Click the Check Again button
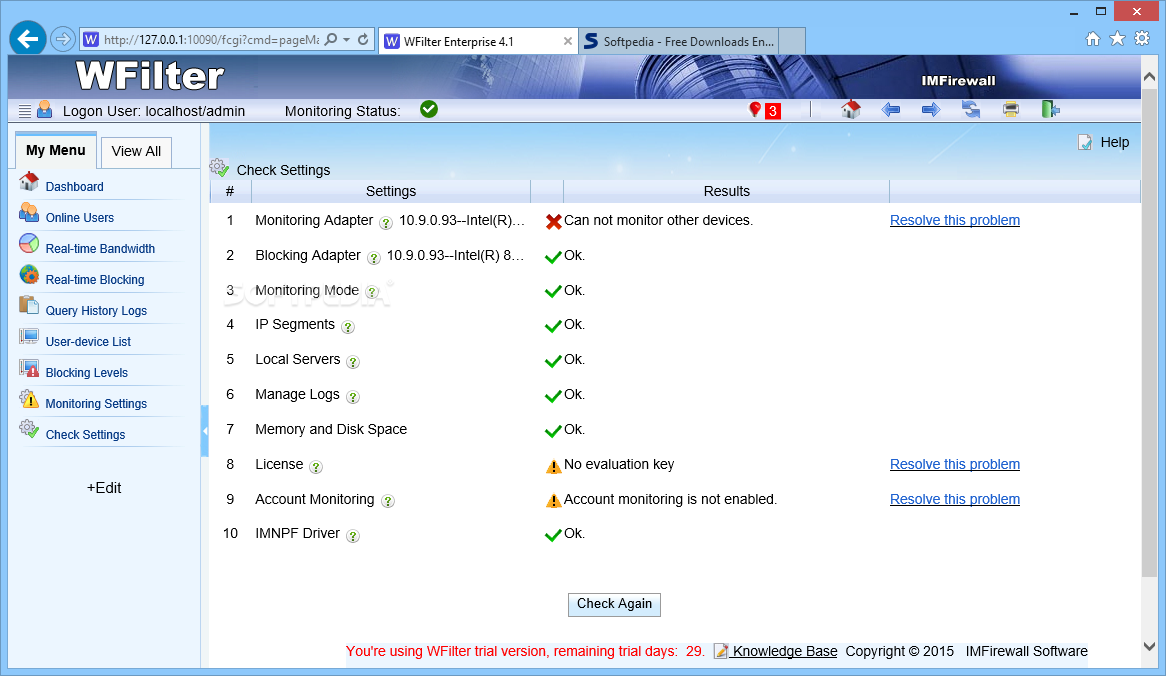This screenshot has height=676, width=1166. click(614, 604)
